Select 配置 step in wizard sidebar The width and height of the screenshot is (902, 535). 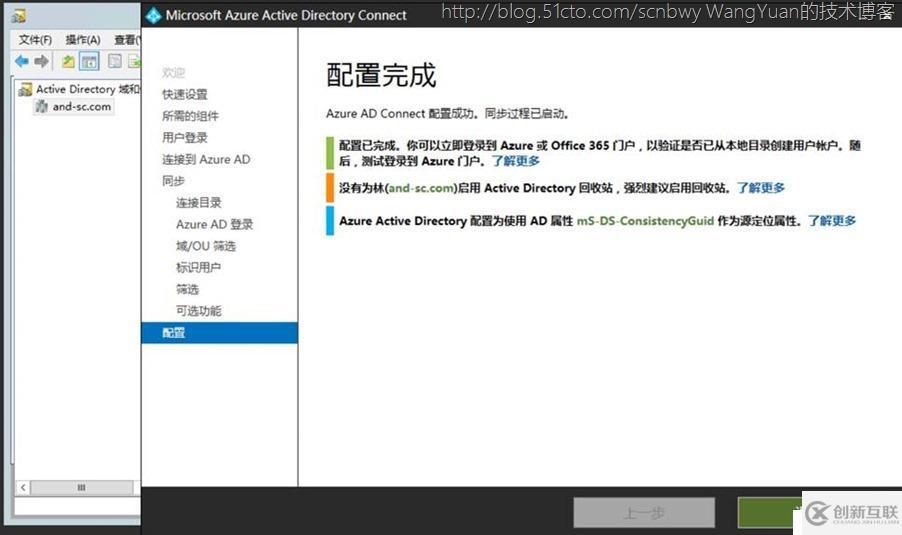click(x=174, y=333)
